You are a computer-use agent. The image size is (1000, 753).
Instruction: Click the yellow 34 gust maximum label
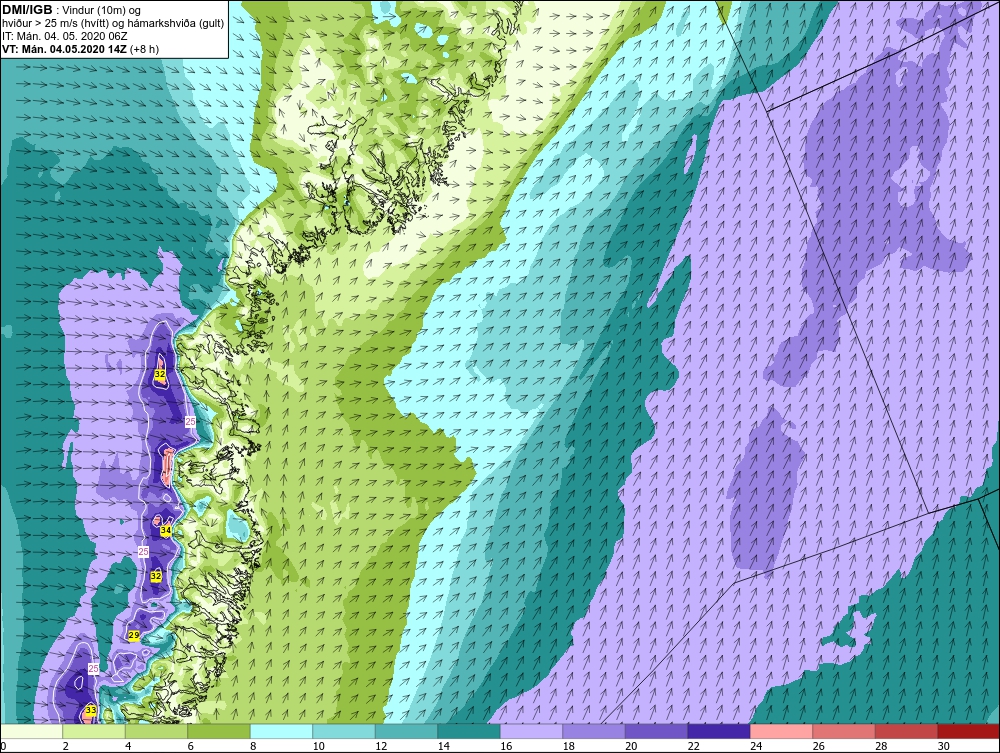click(x=166, y=530)
